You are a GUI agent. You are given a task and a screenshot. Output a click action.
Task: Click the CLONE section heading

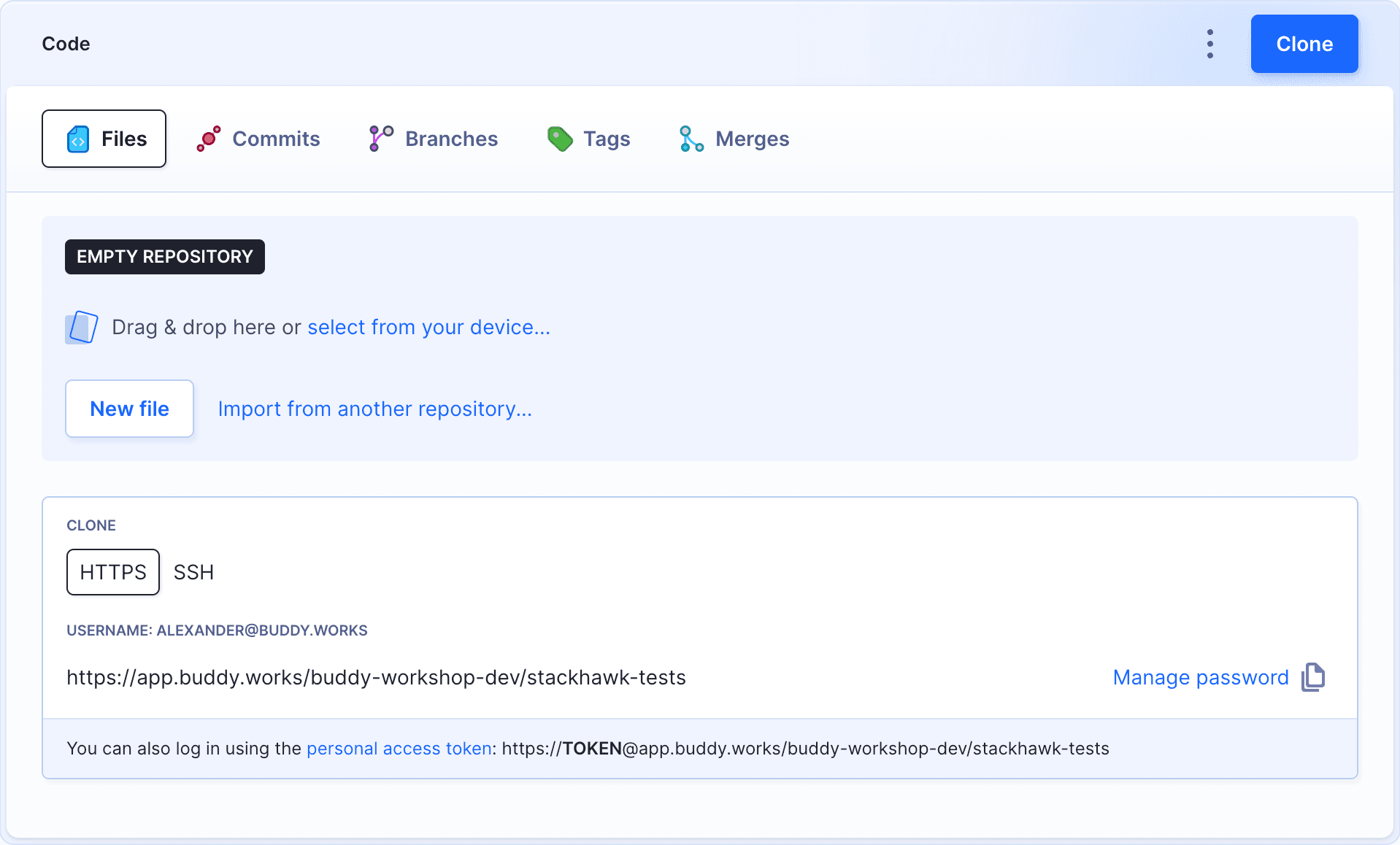coord(91,525)
